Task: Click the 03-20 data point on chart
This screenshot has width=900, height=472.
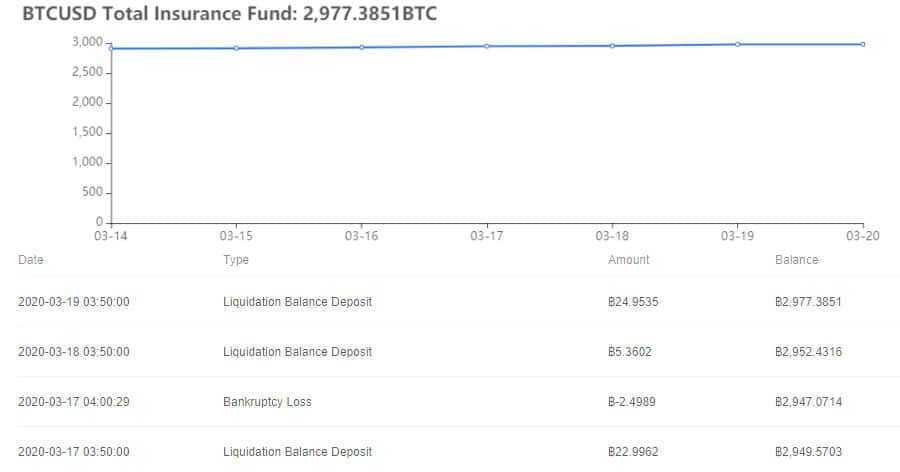Action: pos(863,44)
